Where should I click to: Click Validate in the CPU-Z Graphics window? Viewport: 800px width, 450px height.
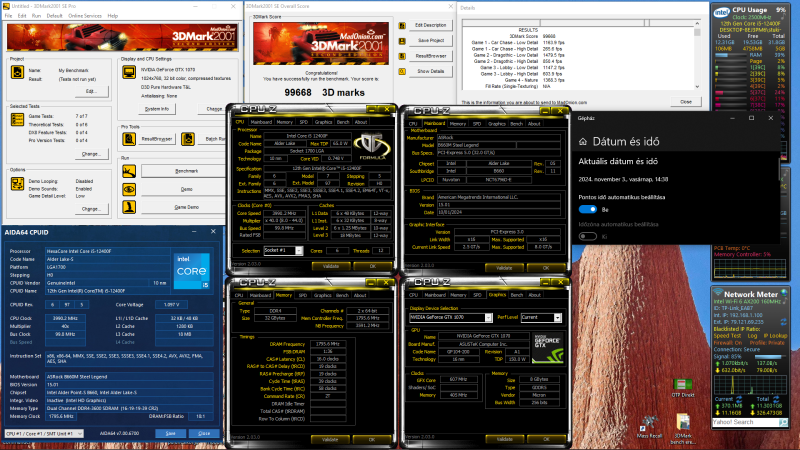pyautogui.click(x=504, y=439)
